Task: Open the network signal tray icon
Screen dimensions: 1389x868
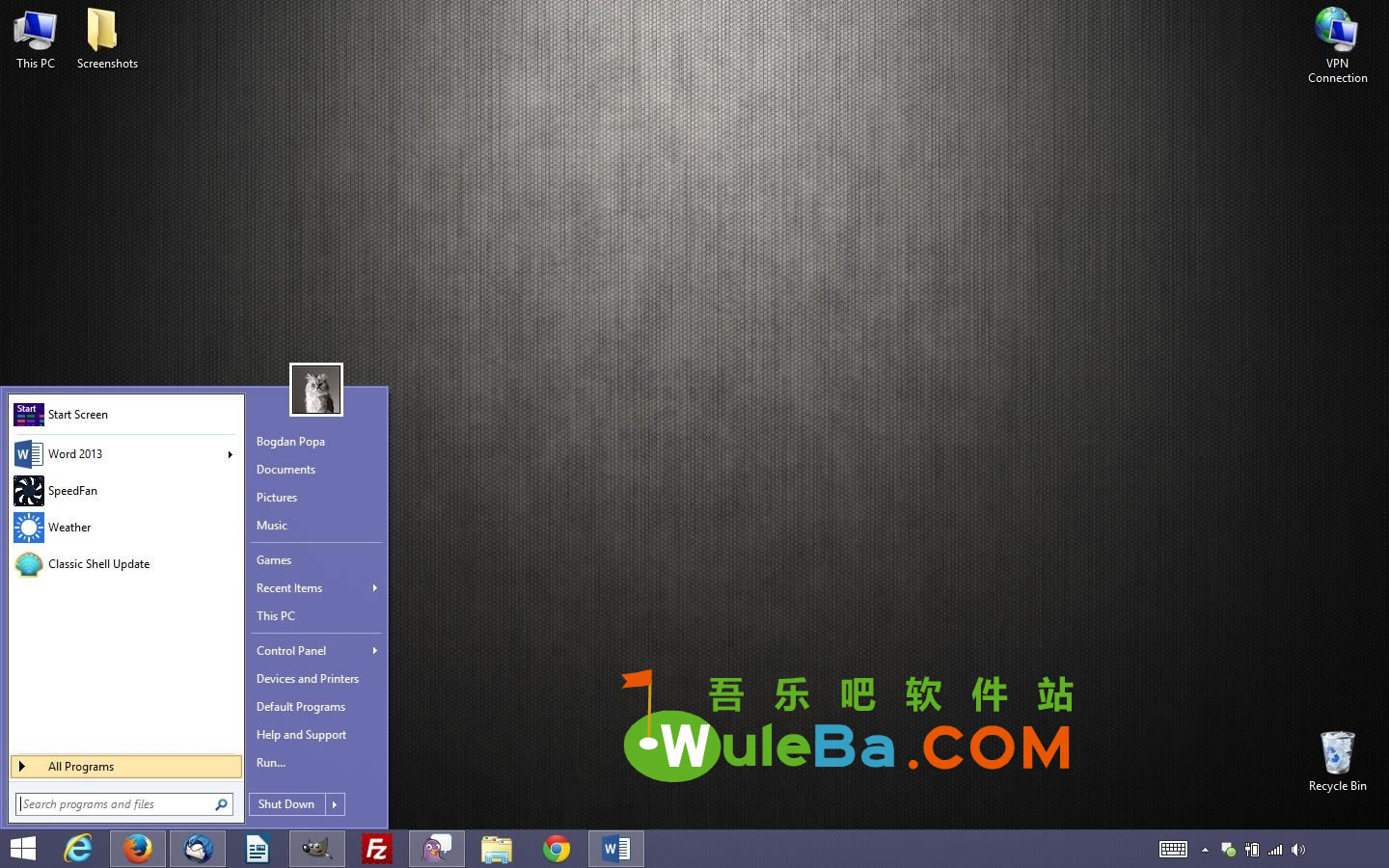Action: coord(1275,850)
